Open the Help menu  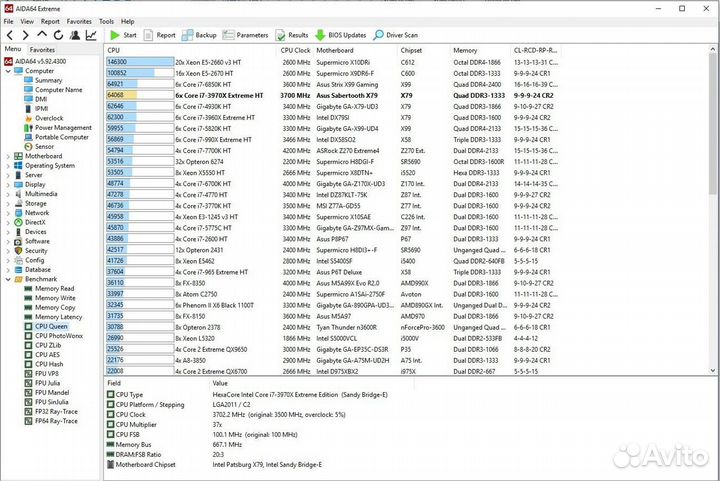pos(128,21)
